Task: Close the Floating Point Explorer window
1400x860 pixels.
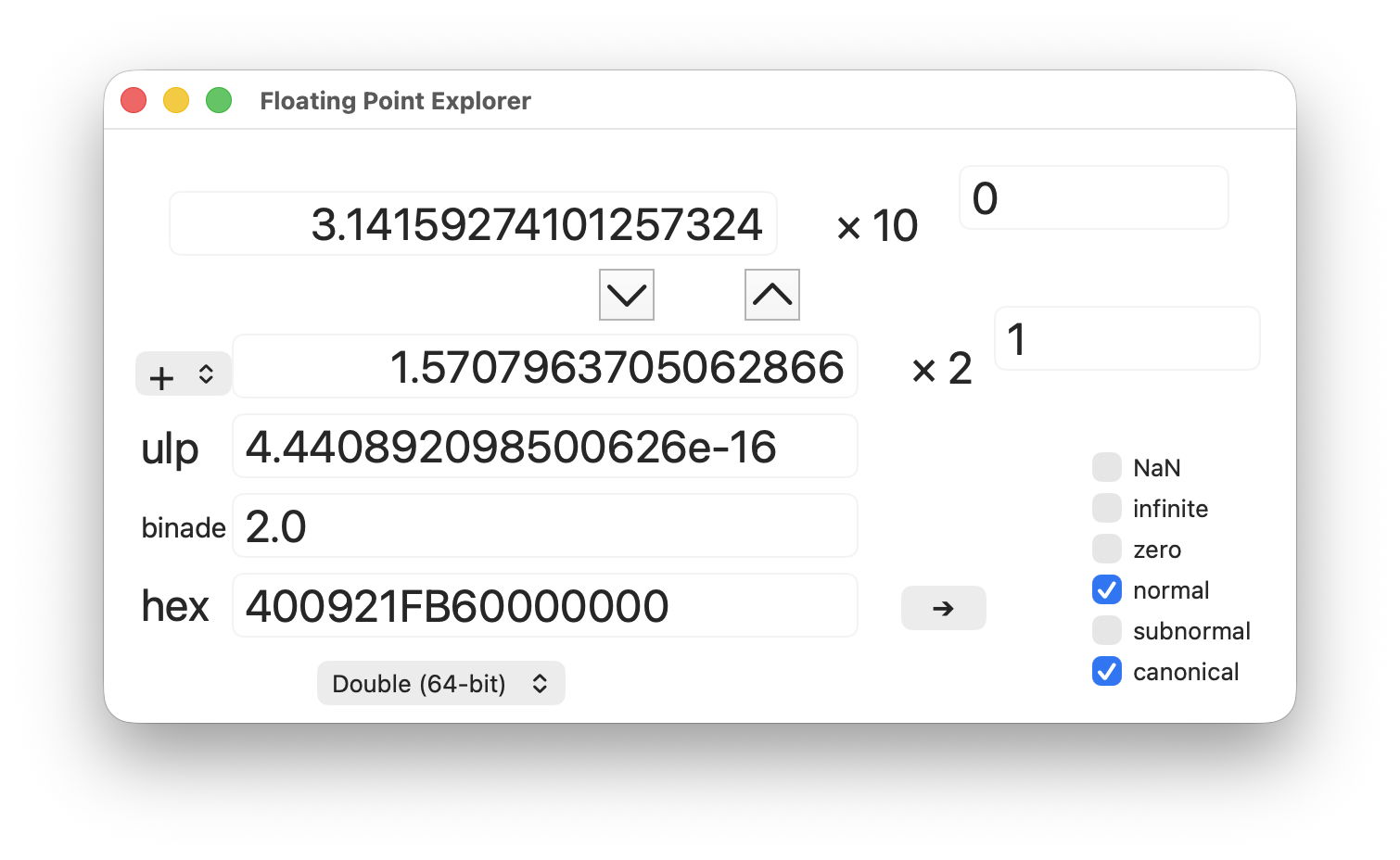Action: pyautogui.click(x=134, y=100)
